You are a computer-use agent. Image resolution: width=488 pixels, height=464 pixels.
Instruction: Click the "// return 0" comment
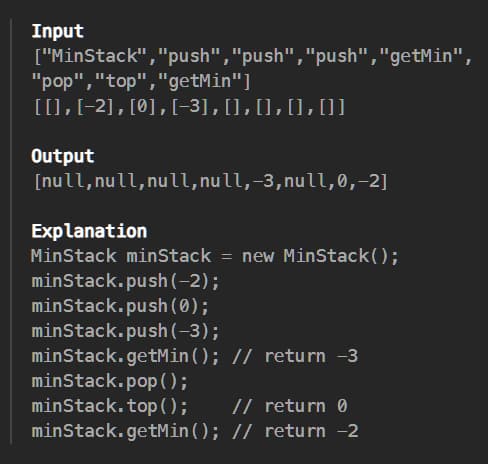click(x=290, y=406)
